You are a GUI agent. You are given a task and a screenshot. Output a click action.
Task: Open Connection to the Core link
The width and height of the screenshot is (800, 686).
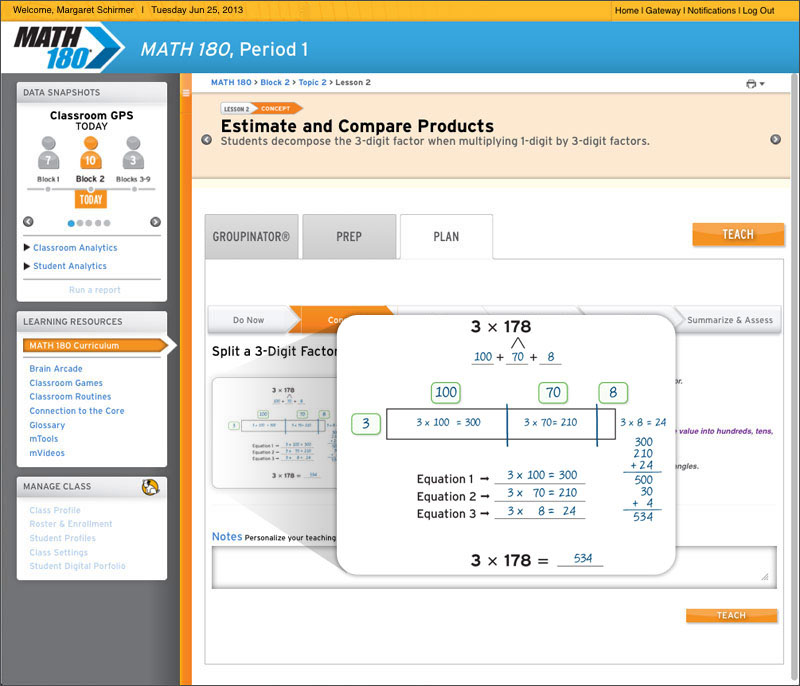tap(77, 411)
